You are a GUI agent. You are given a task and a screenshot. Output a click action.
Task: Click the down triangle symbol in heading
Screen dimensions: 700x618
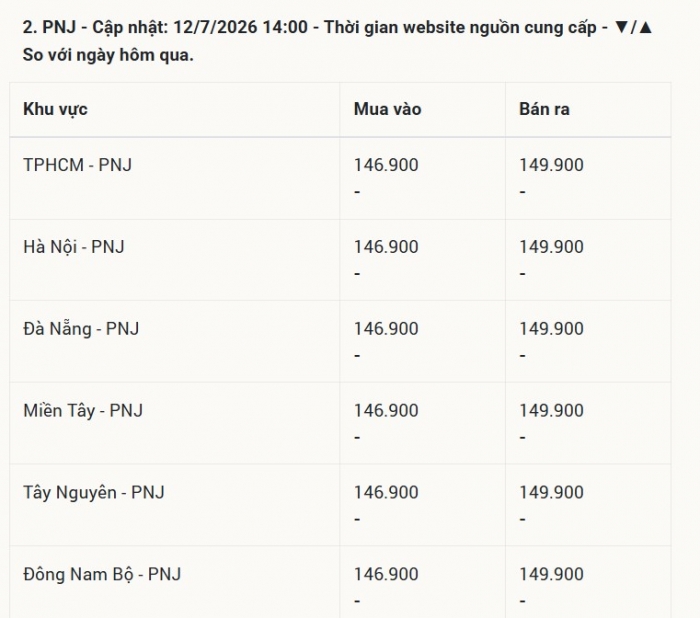pos(622,28)
